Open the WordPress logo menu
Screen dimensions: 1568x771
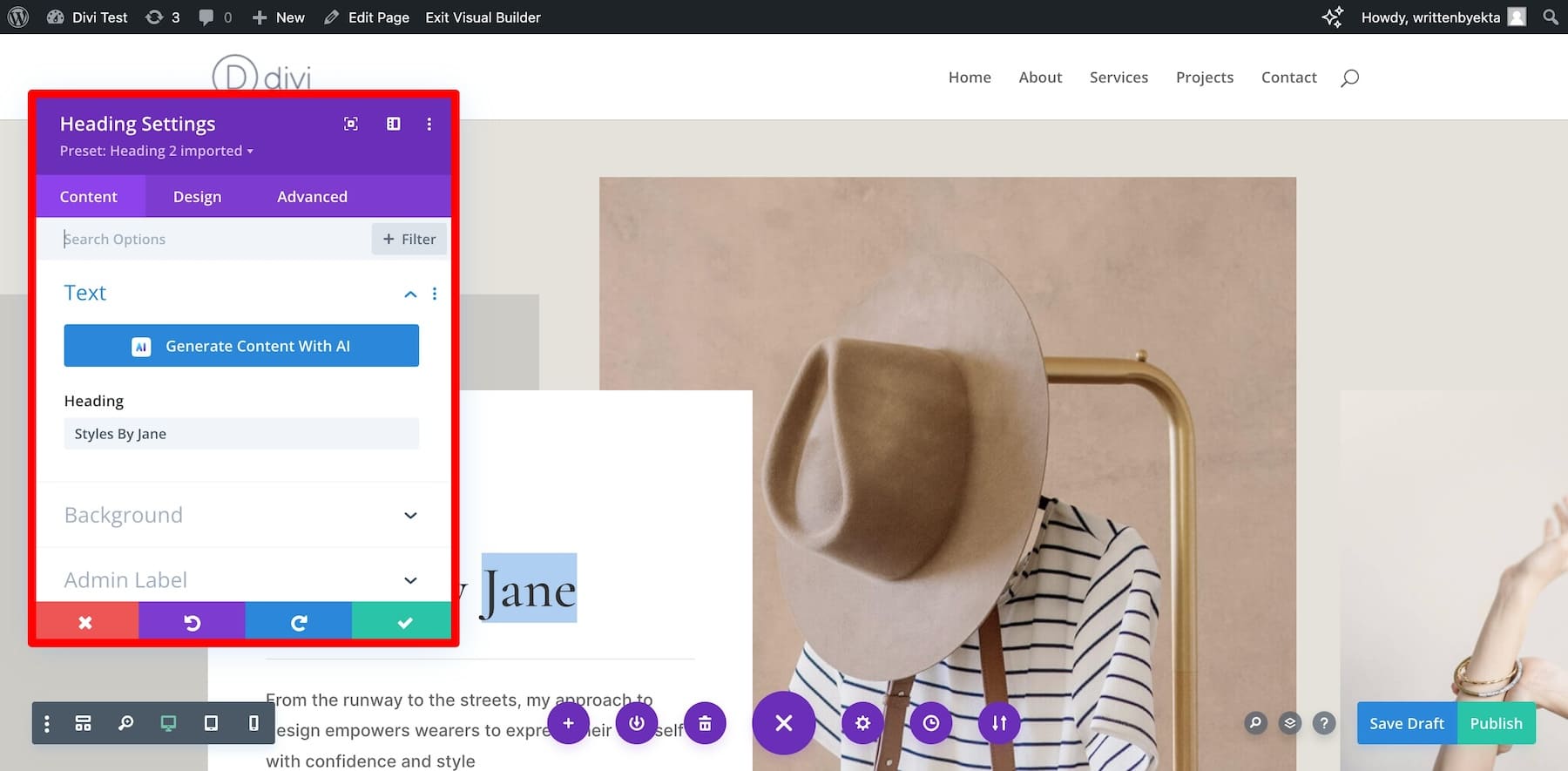17,17
